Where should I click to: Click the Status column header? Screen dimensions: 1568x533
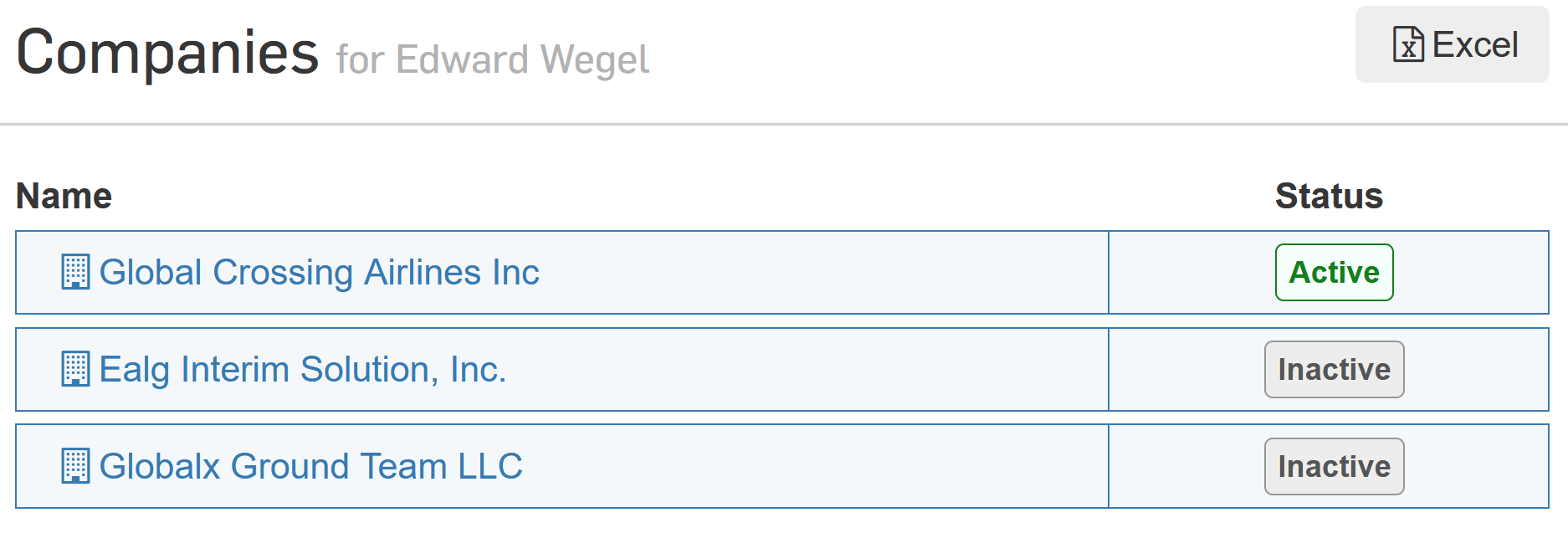pos(1329,196)
